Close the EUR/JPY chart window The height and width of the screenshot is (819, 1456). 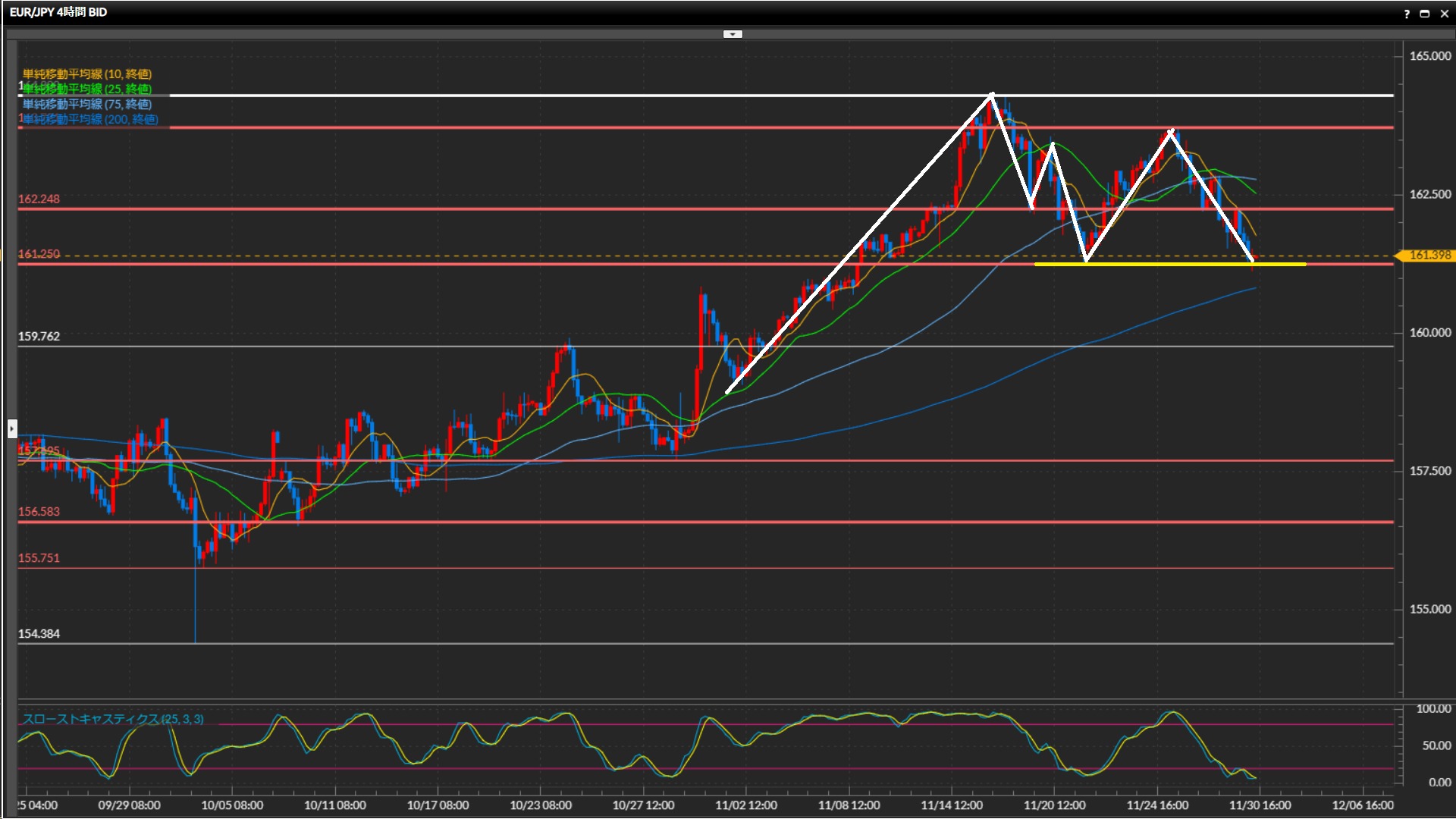coord(1444,14)
